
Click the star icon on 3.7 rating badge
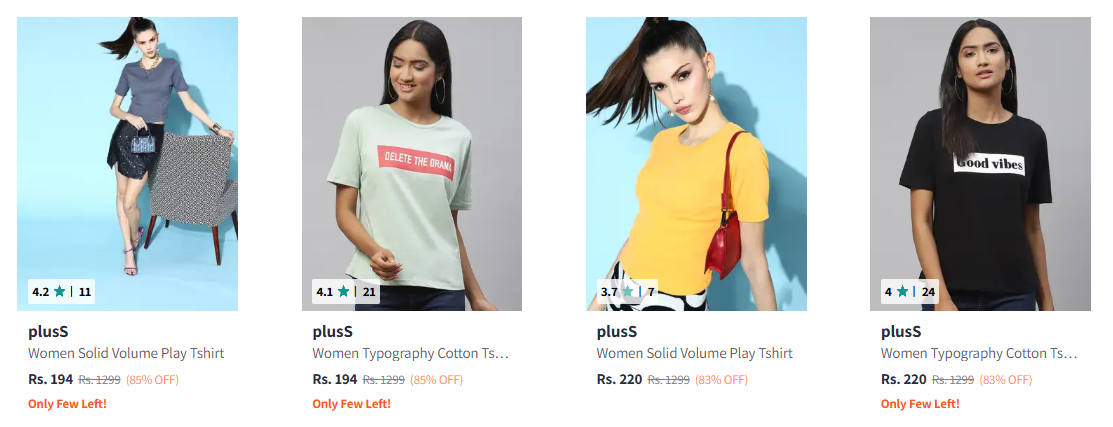(627, 291)
